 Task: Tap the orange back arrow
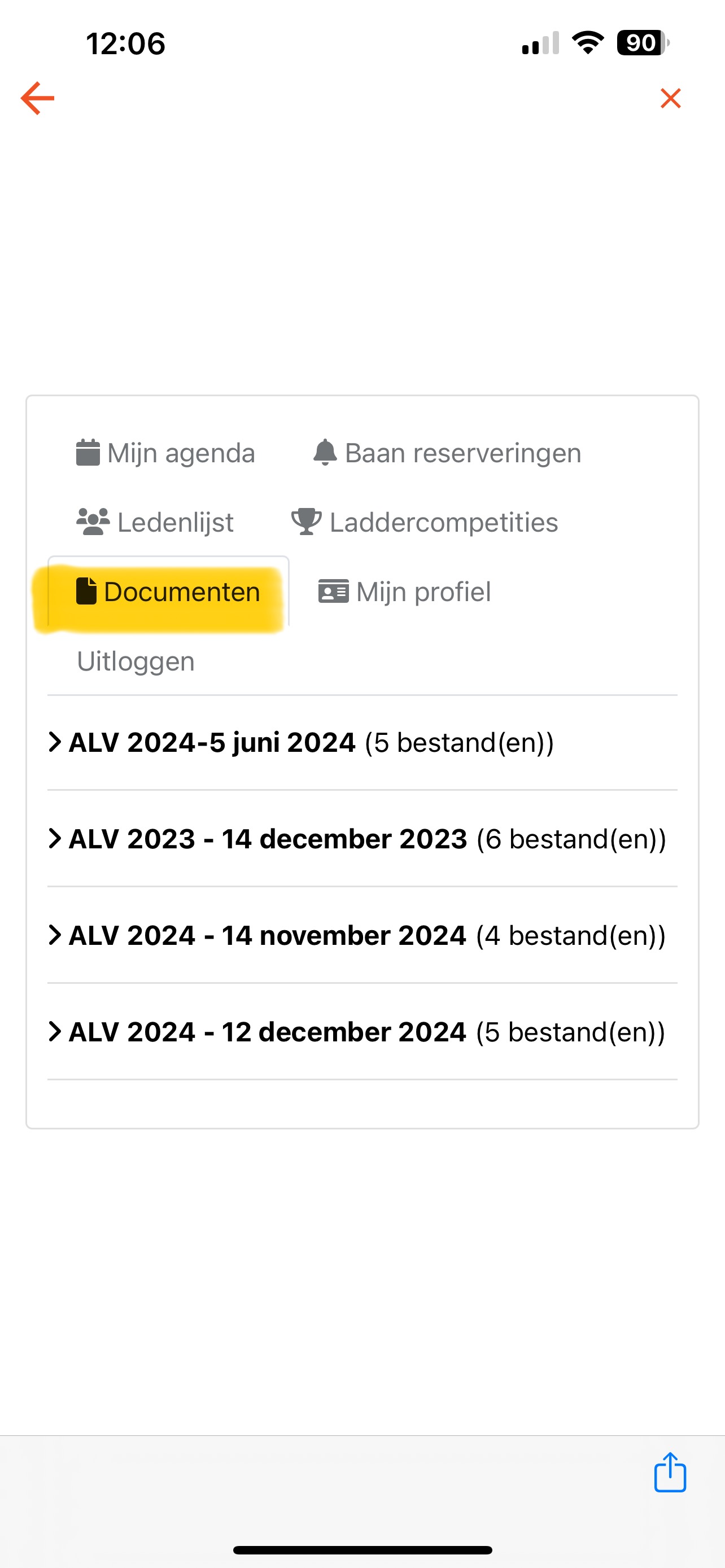click(38, 98)
